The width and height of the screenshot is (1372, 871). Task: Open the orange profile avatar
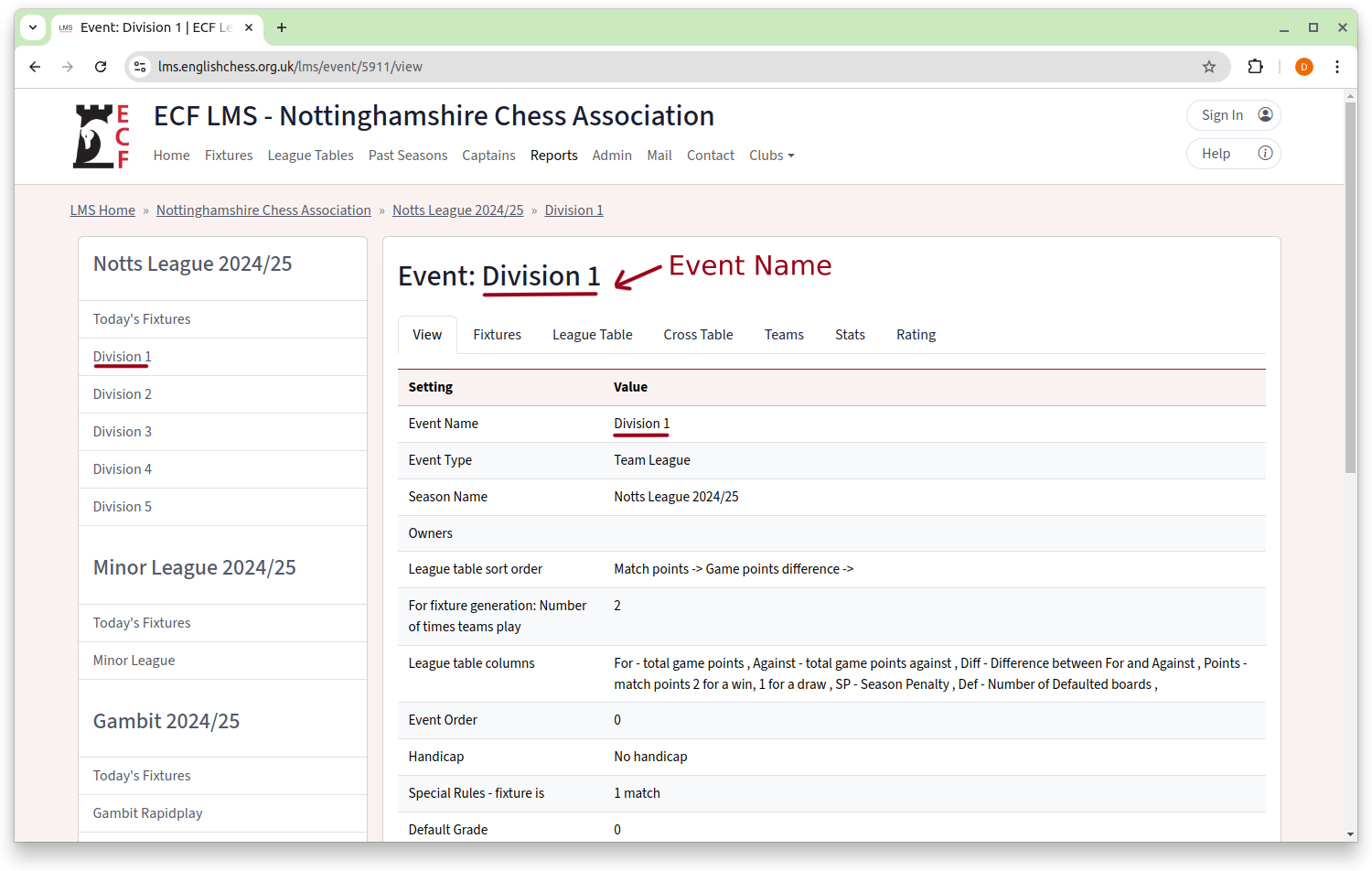(1303, 67)
